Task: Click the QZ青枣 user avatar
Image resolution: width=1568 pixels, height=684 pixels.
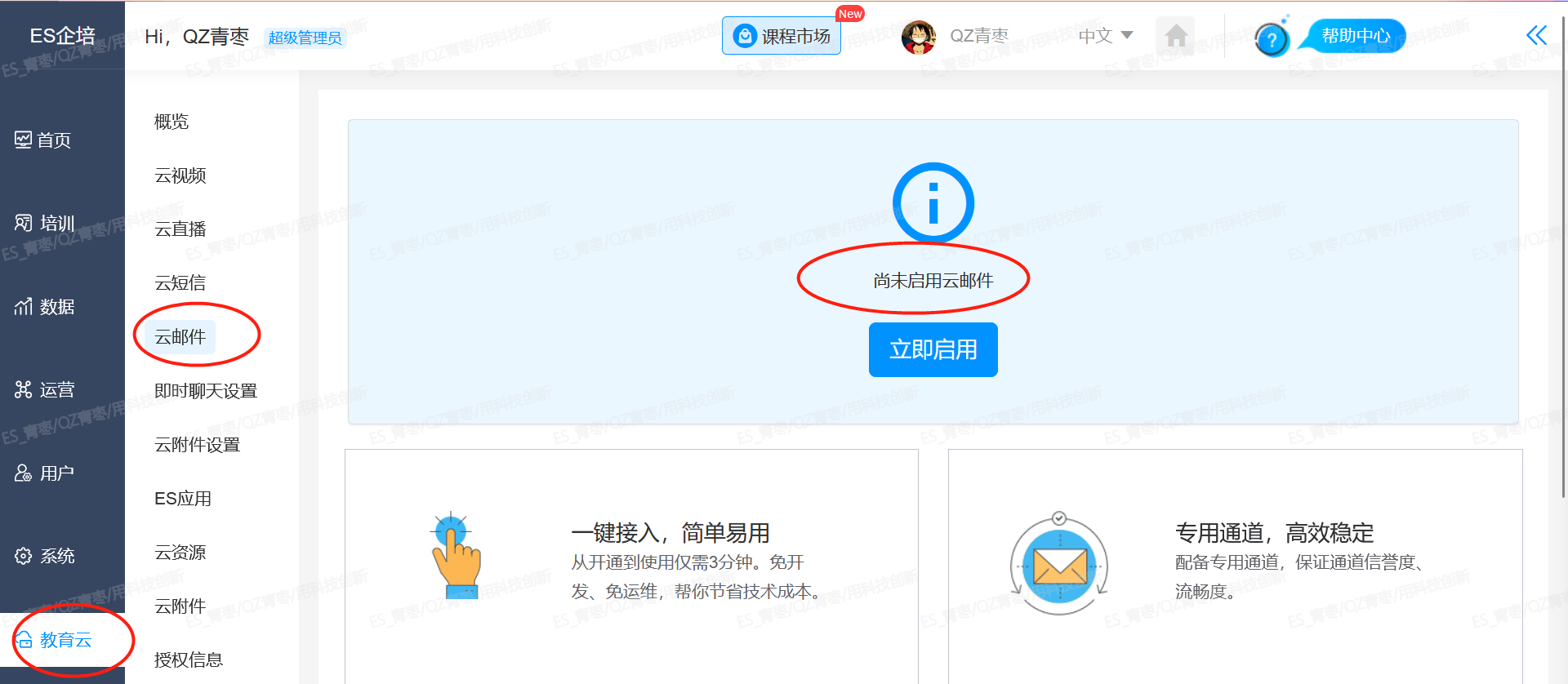Action: coord(919,37)
